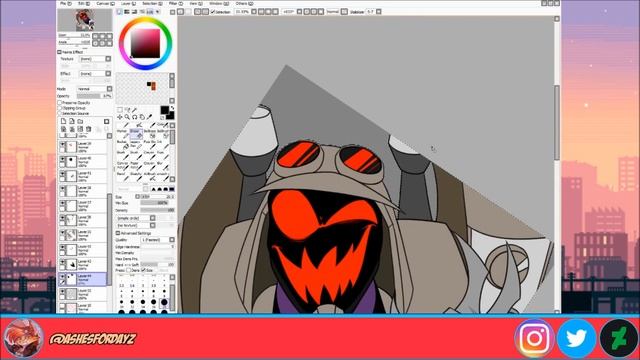This screenshot has width=640, height=360.
Task: Click the color square inside the color wheel
Action: [145, 44]
